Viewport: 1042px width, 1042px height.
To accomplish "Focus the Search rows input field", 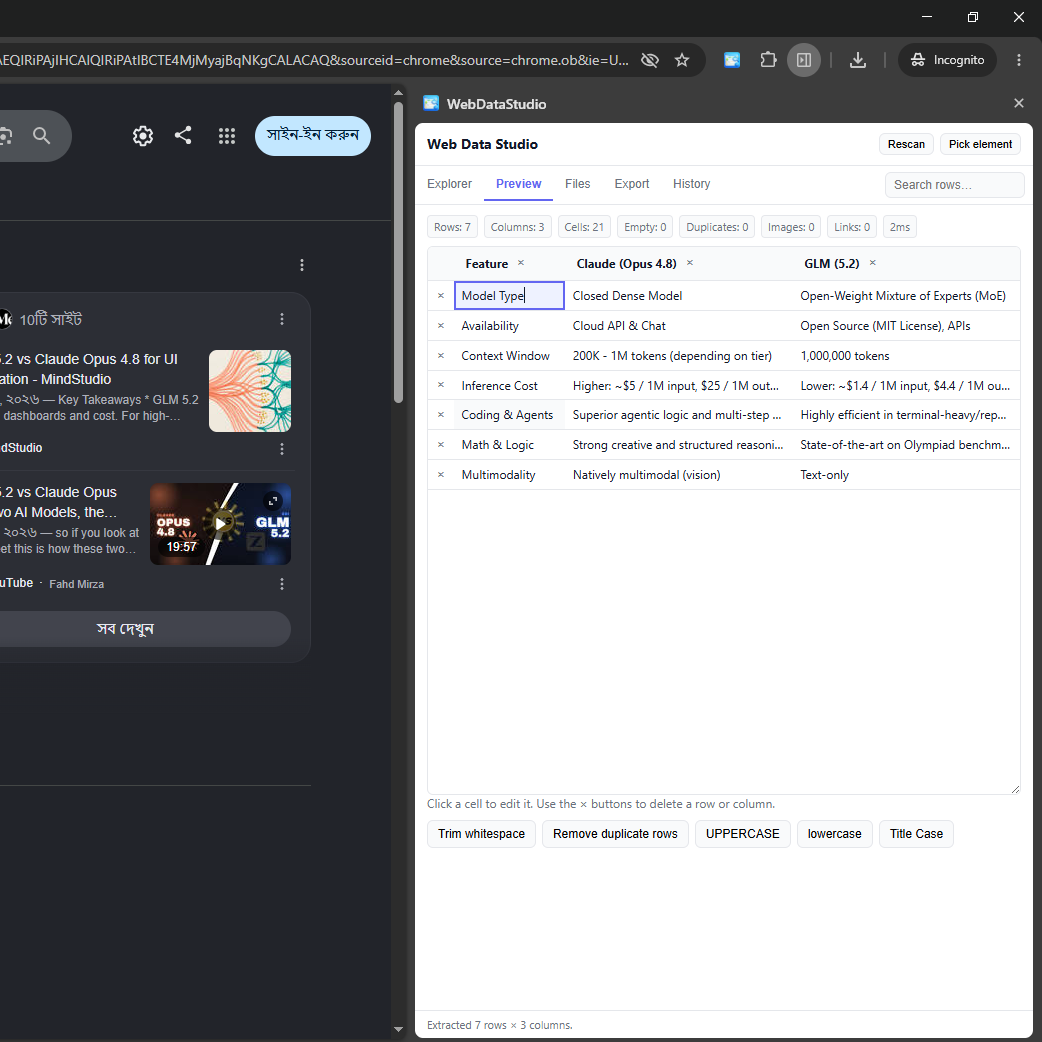I will (954, 185).
